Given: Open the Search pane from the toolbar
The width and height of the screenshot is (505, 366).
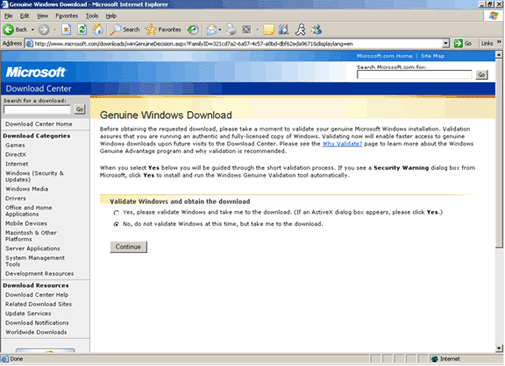Looking at the screenshot, I should [x=125, y=30].
